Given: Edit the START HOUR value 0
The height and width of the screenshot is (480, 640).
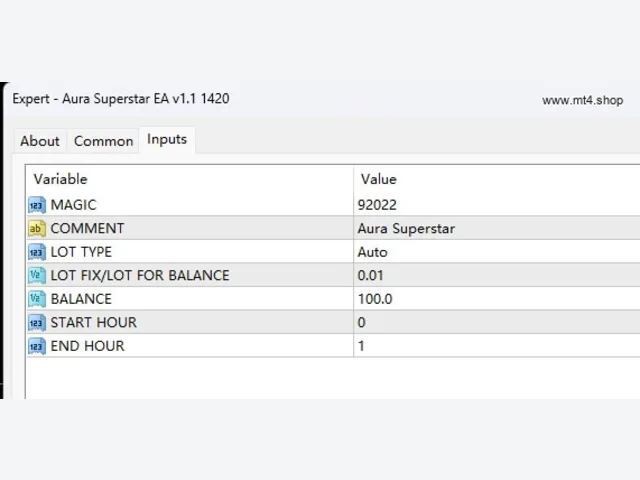Looking at the screenshot, I should coord(362,323).
